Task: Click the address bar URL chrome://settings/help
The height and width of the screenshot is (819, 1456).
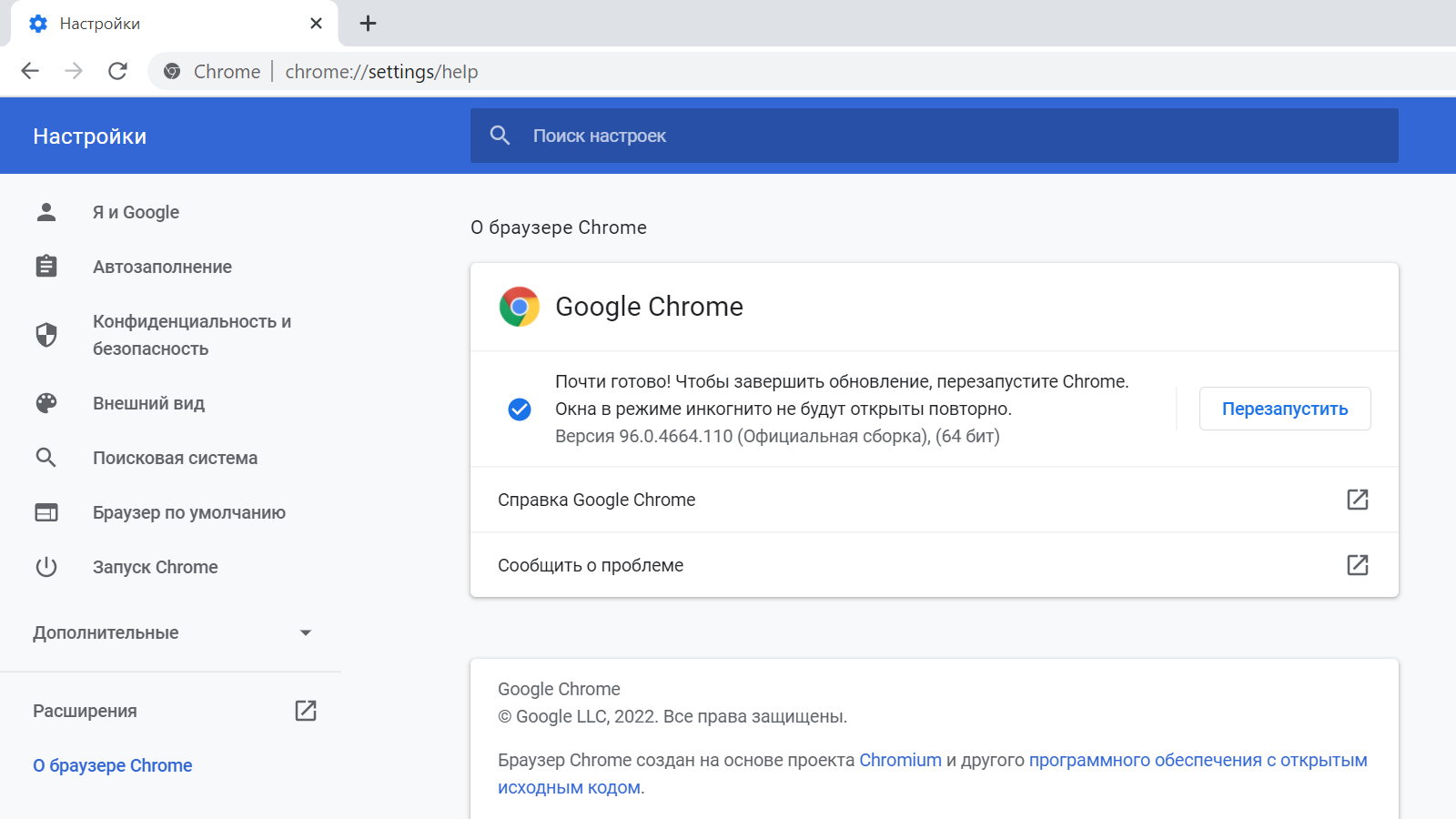Action: [x=381, y=72]
